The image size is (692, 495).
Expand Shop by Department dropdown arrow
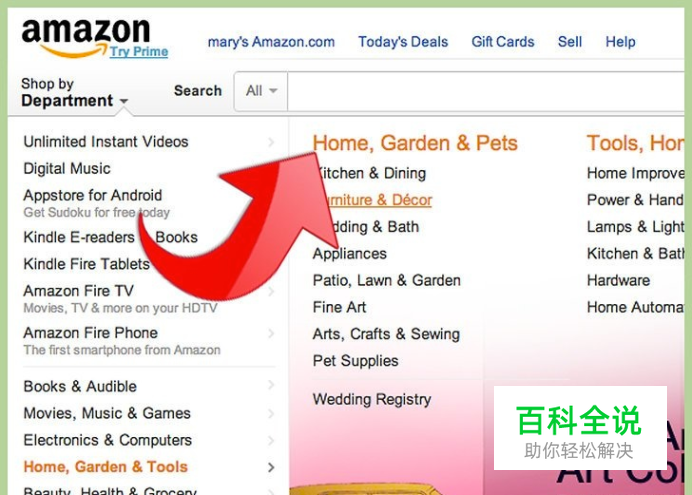point(124,101)
